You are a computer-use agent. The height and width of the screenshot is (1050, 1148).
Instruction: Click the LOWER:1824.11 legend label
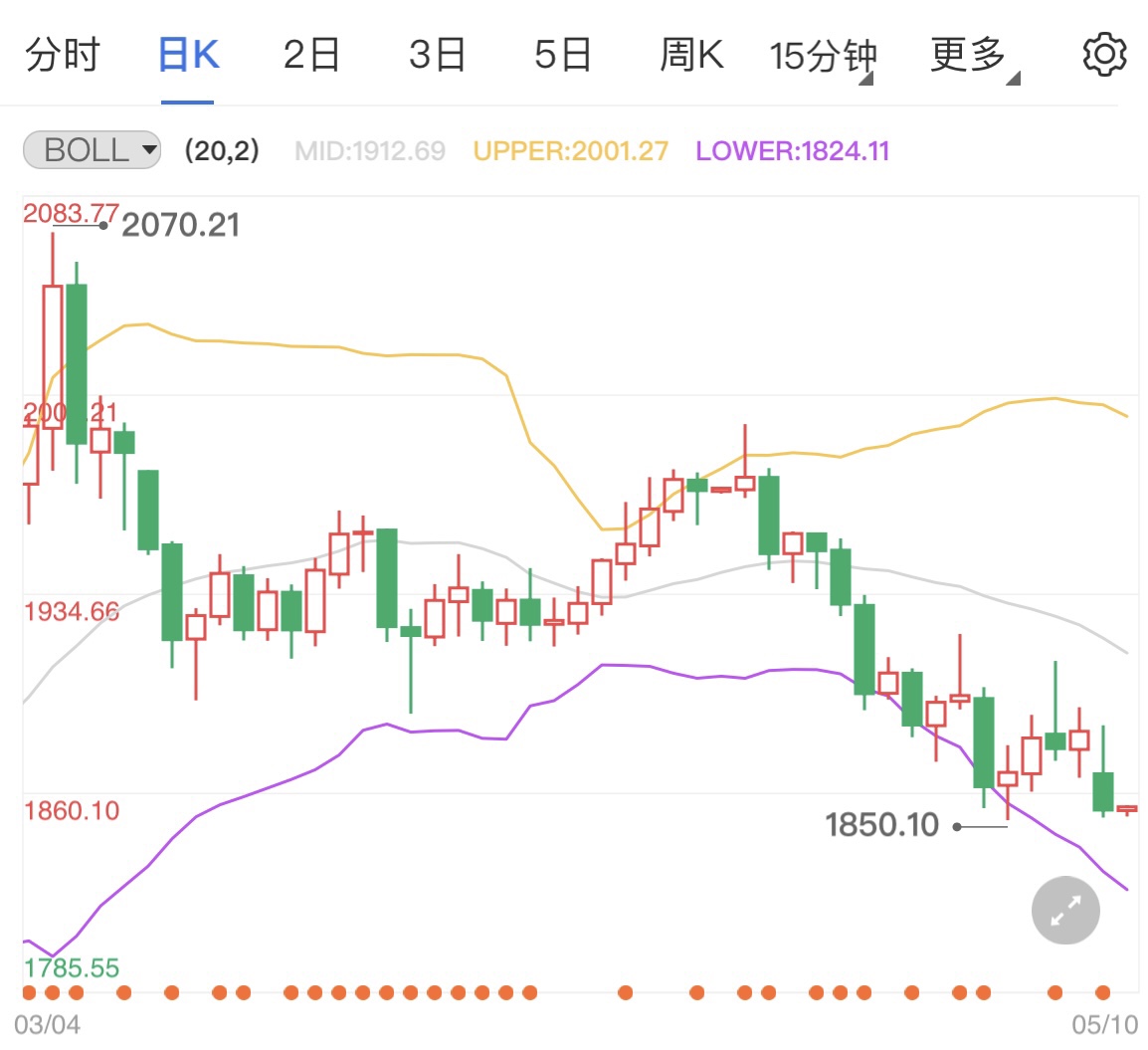(792, 151)
